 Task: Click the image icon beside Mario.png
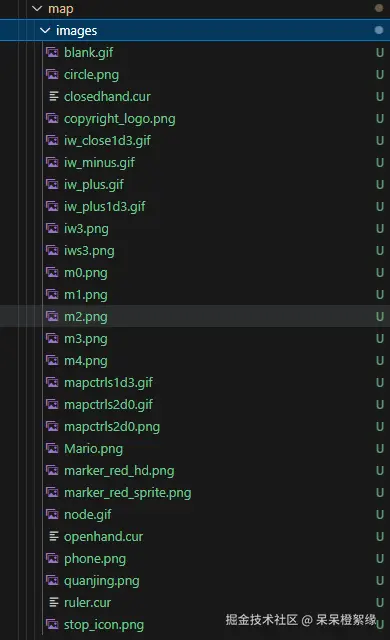pos(52,449)
